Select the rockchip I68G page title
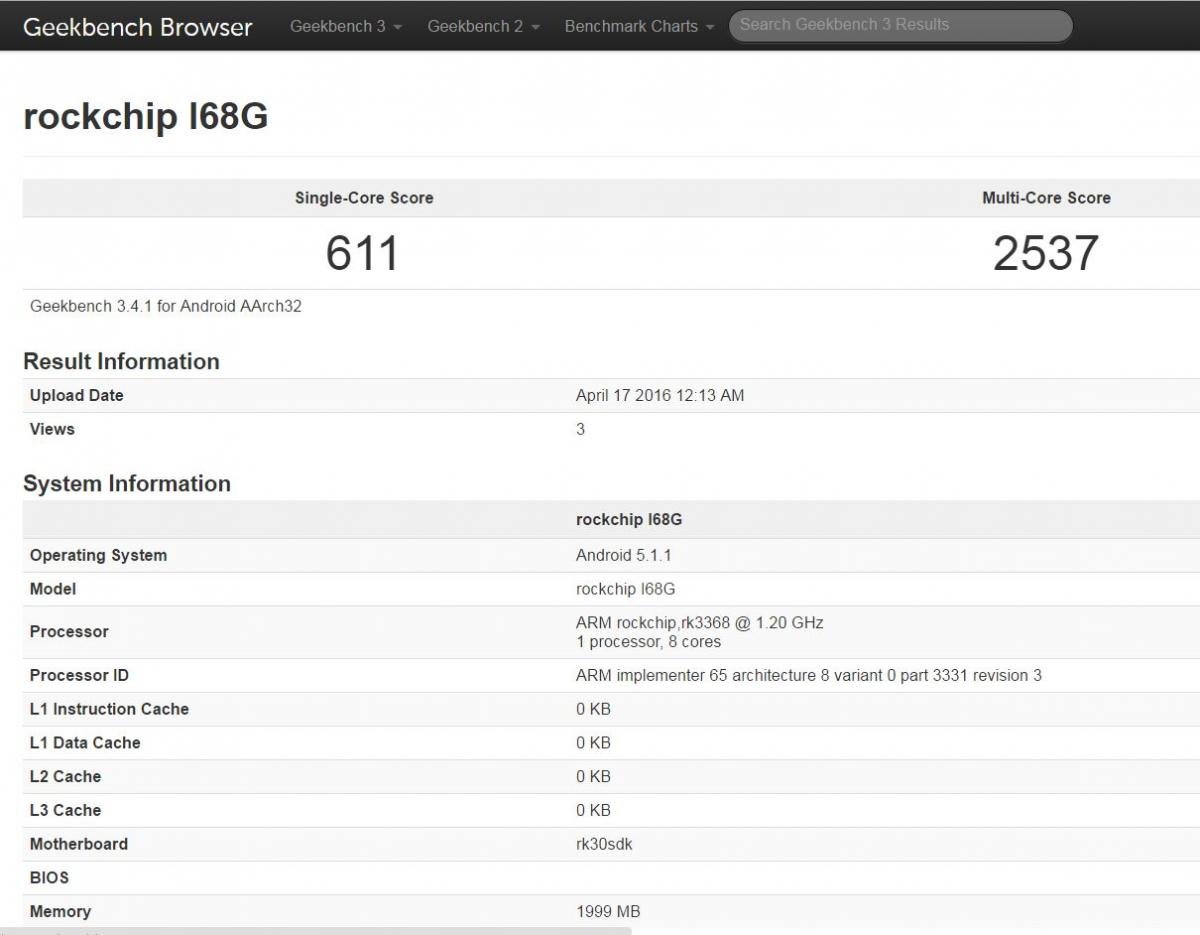Screen dimensions: 1200x935 pyautogui.click(x=146, y=117)
